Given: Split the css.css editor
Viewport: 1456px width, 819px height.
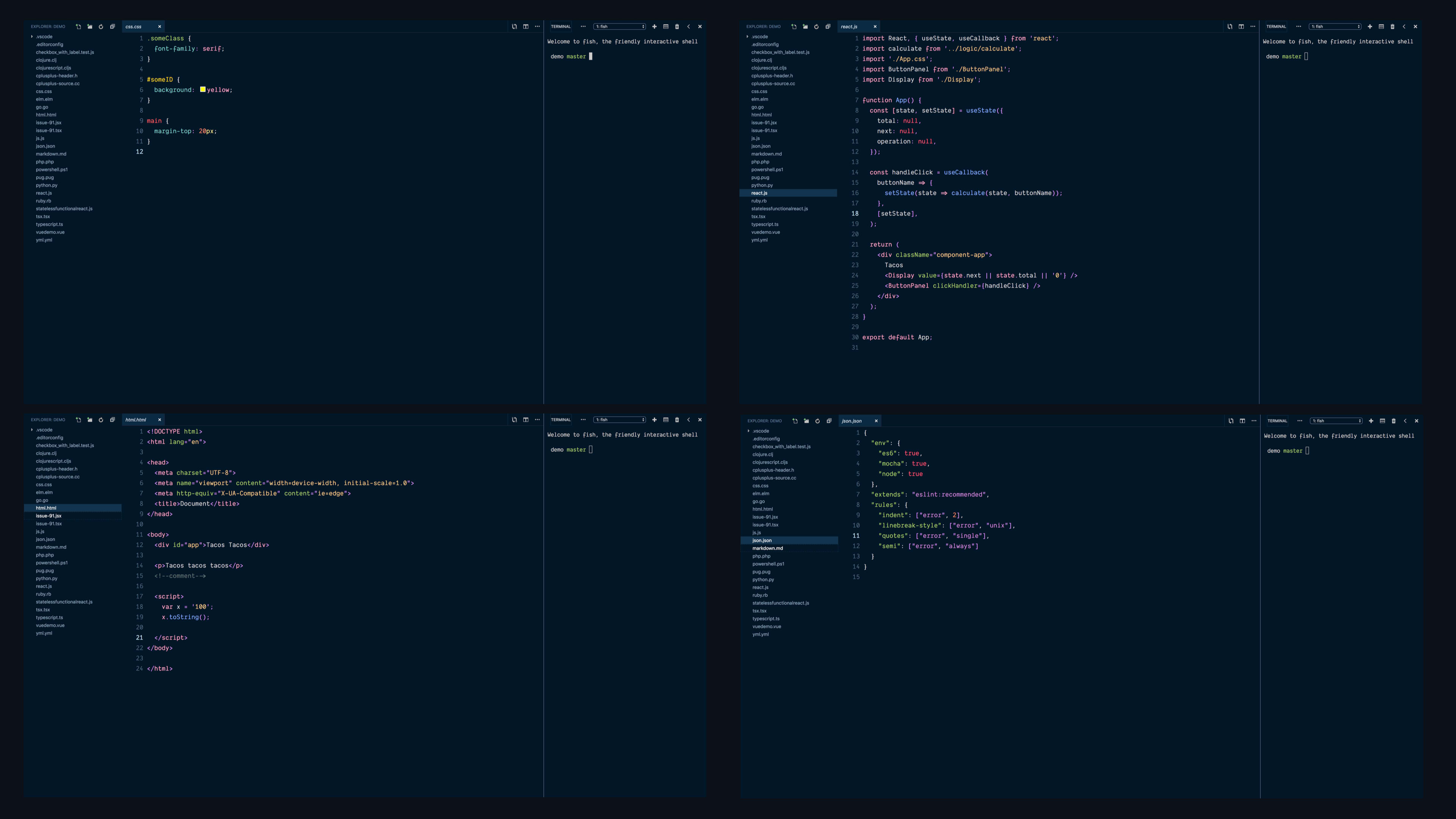Looking at the screenshot, I should pyautogui.click(x=526, y=27).
